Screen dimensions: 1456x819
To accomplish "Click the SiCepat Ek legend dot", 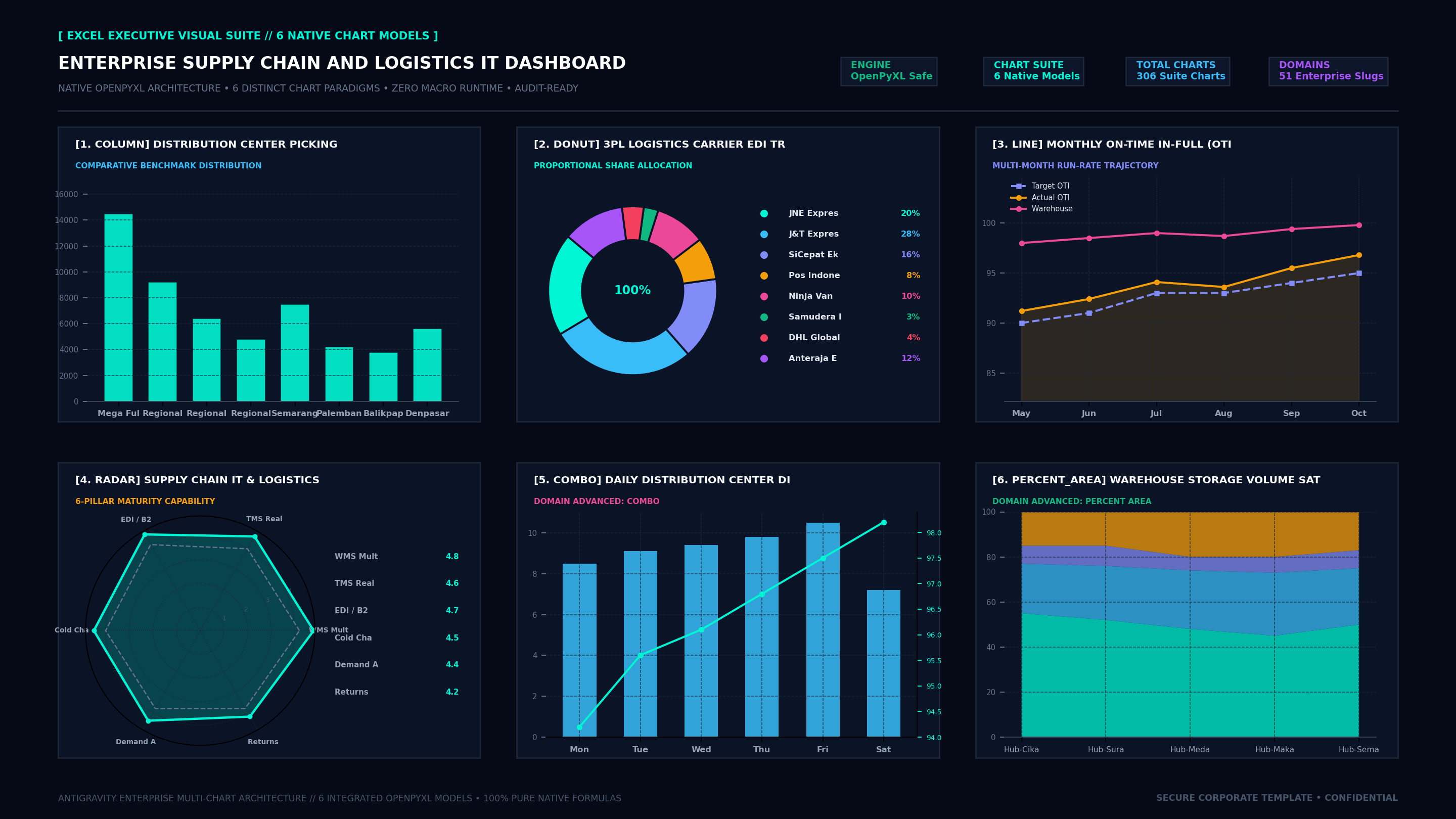I will (764, 255).
